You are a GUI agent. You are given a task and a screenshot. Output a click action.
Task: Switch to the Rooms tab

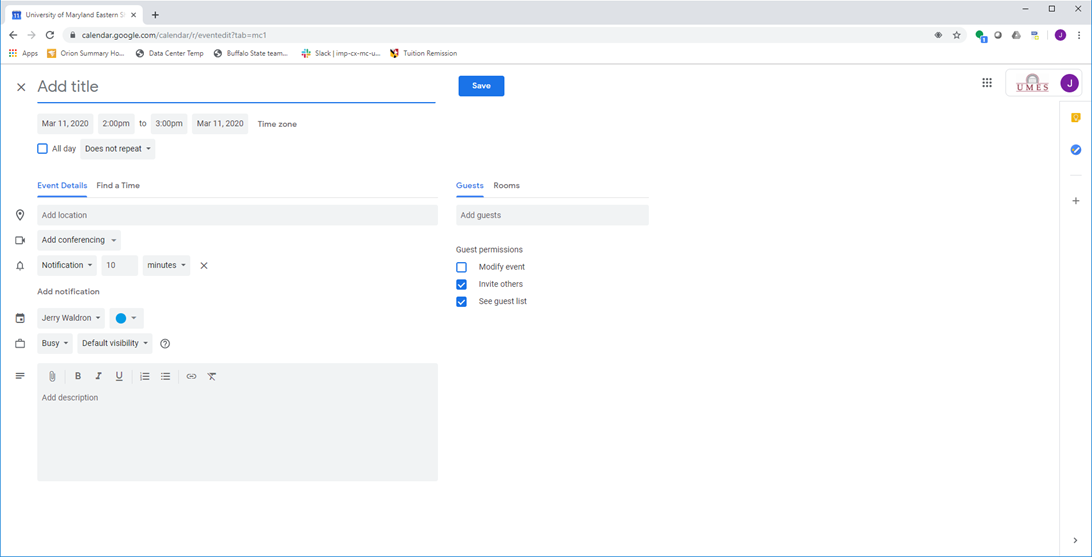(506, 186)
